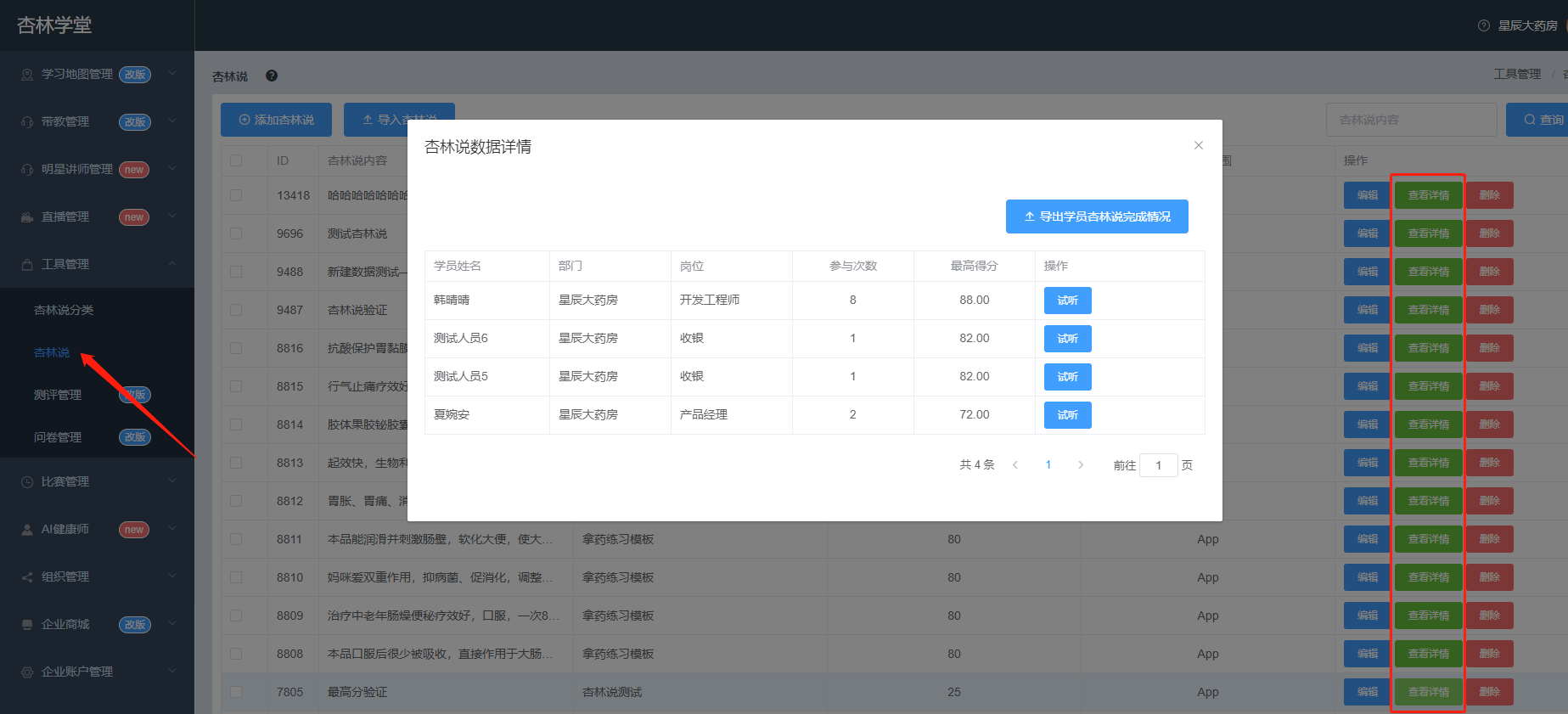Click the 带教管理 headset icon
The height and width of the screenshot is (714, 1568).
27,122
